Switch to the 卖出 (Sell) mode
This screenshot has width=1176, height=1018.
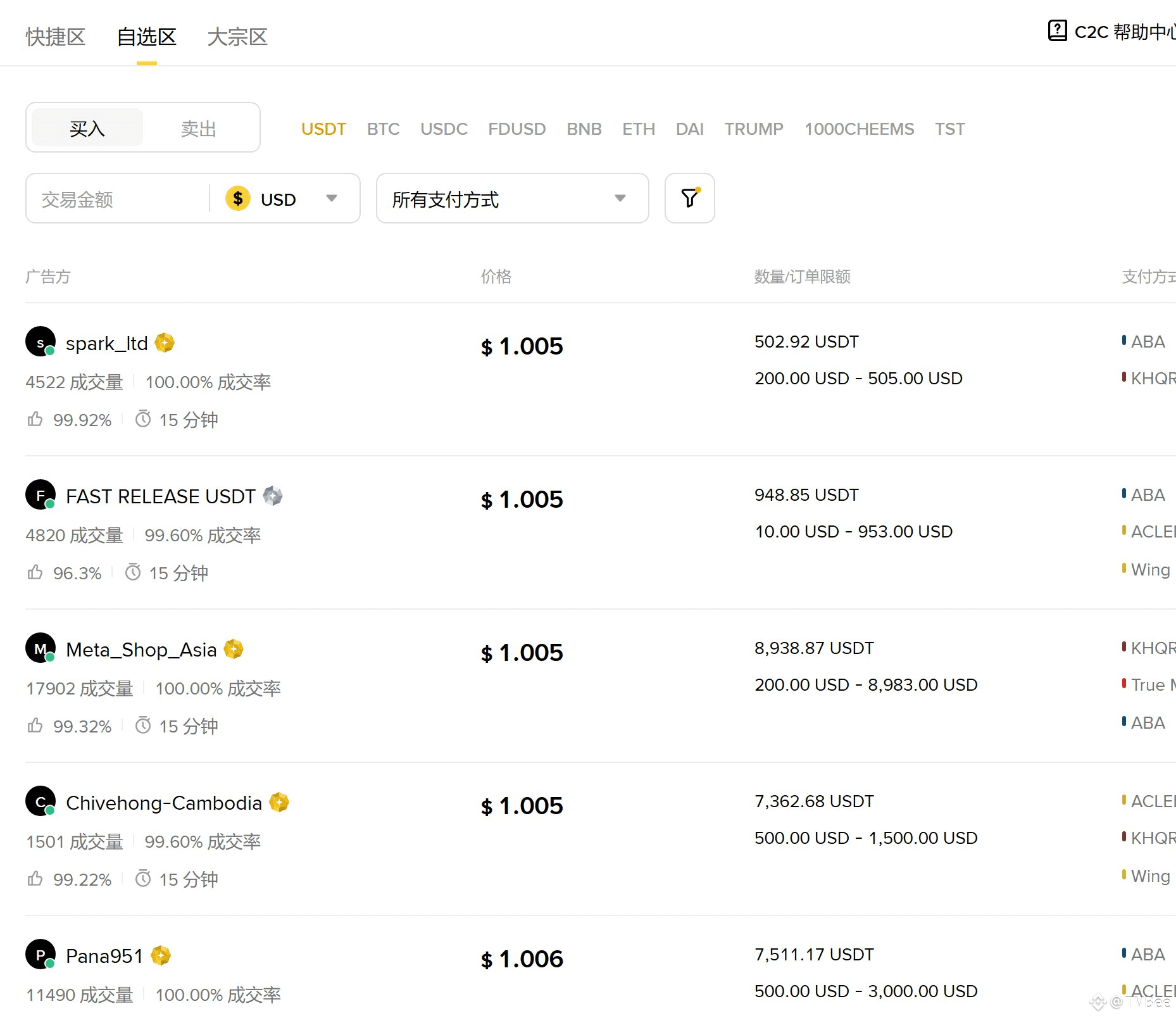tap(199, 129)
